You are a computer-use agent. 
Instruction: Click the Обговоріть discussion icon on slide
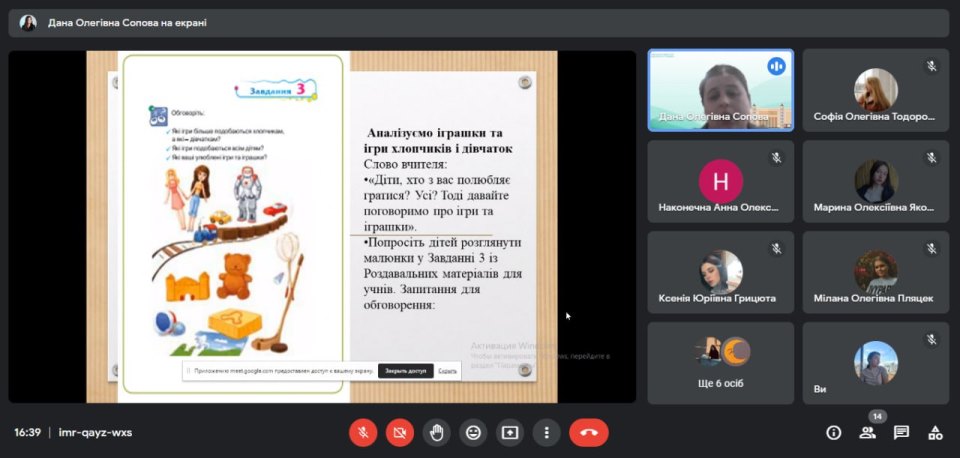[x=158, y=116]
